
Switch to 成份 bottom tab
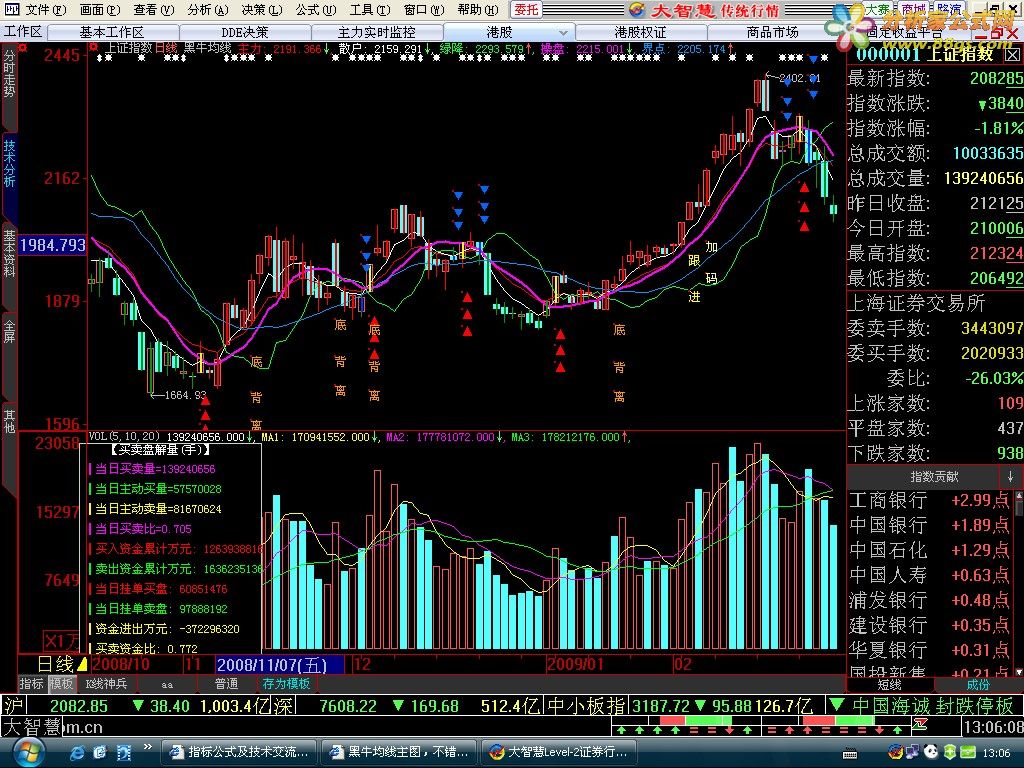(x=978, y=684)
